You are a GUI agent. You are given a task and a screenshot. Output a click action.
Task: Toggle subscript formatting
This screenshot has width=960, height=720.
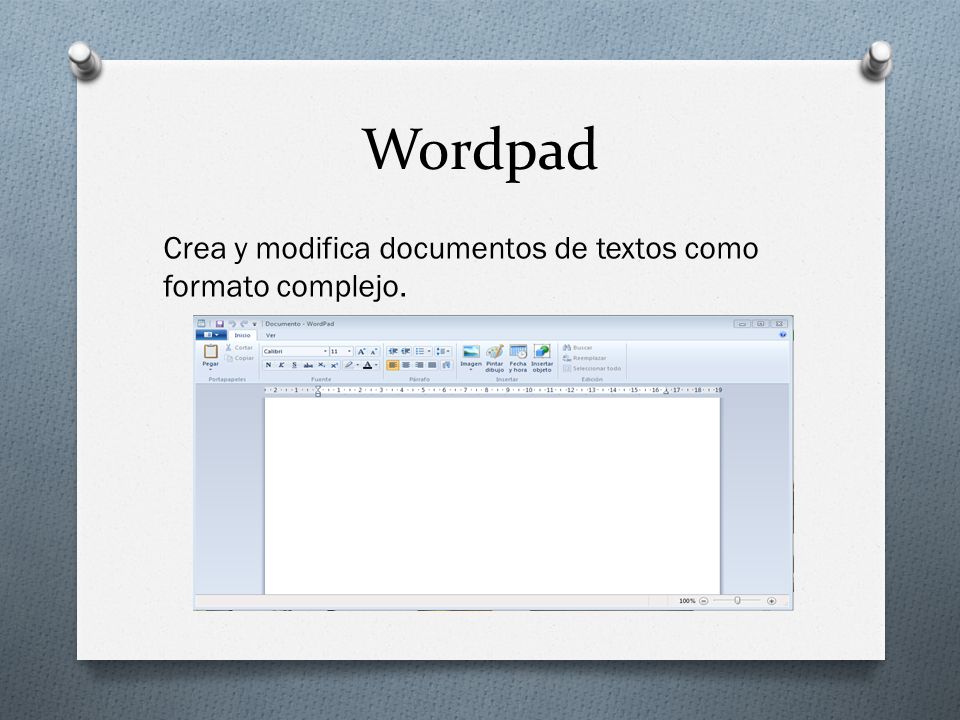coord(321,365)
